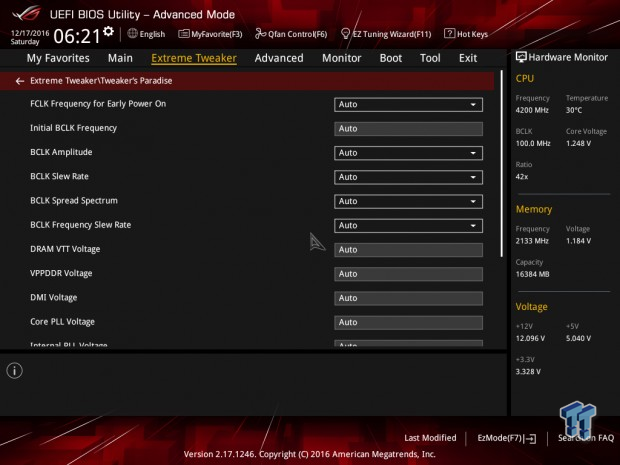Click the English language button

pos(146,34)
